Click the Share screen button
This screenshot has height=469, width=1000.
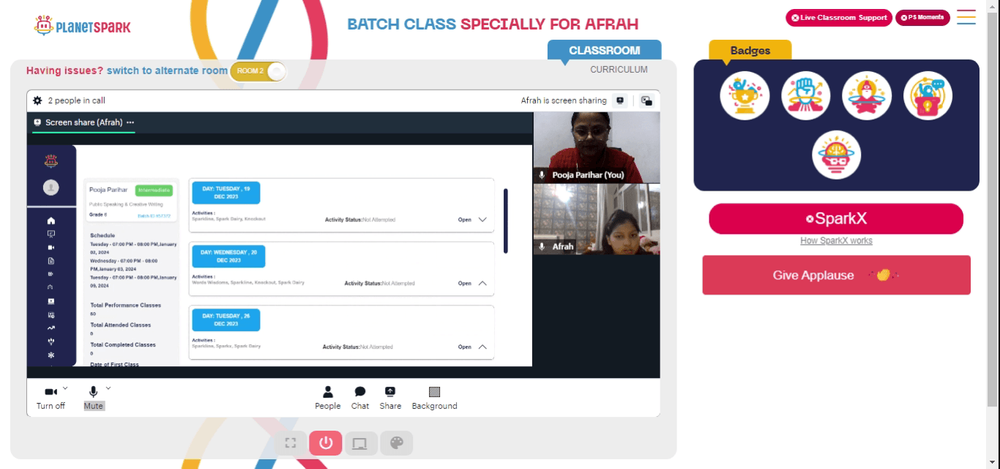(390, 398)
